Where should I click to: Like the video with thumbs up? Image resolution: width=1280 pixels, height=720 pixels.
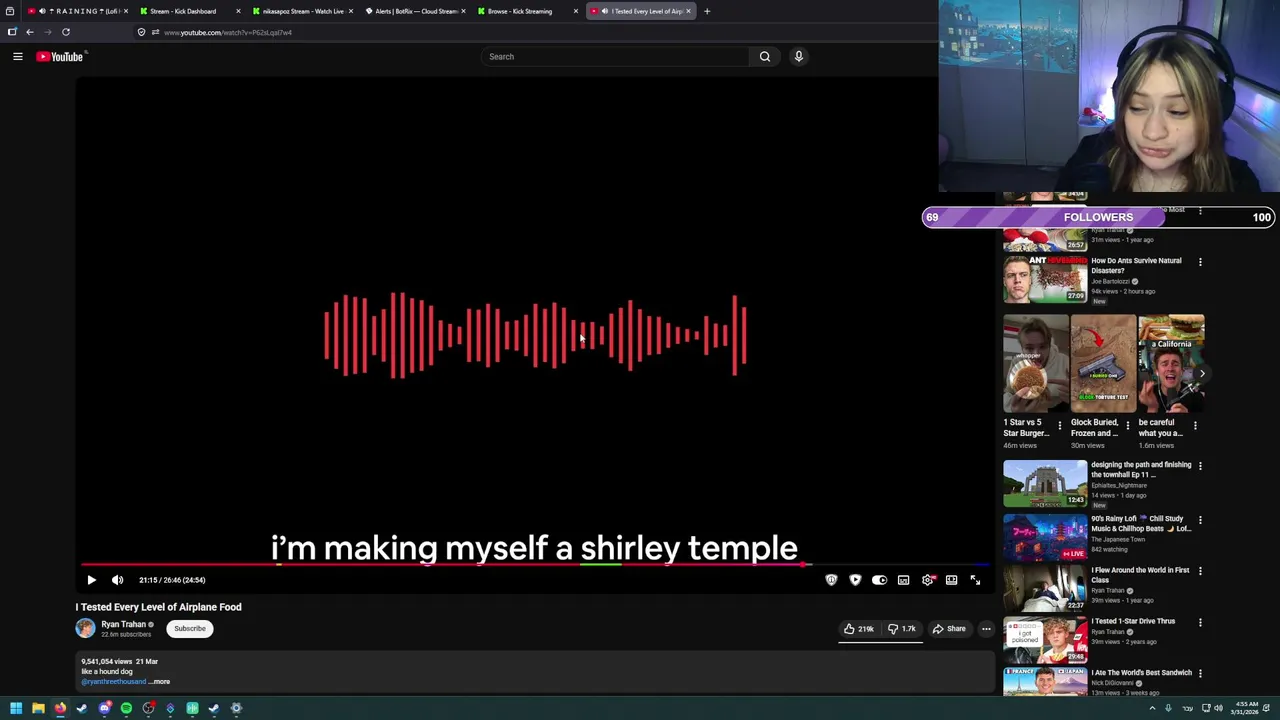[859, 629]
